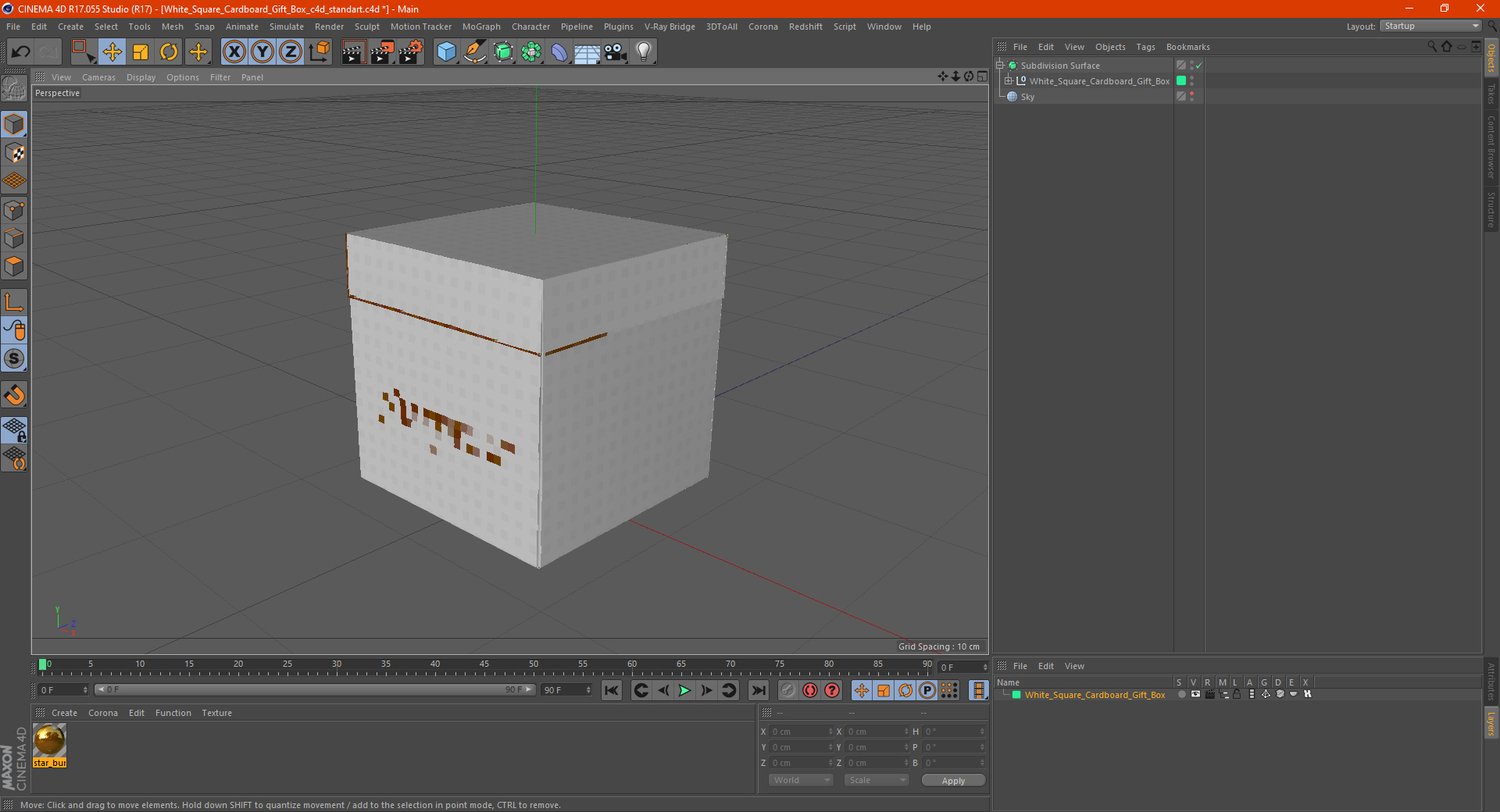Activate the Scale tool in top toolbar

(x=141, y=52)
